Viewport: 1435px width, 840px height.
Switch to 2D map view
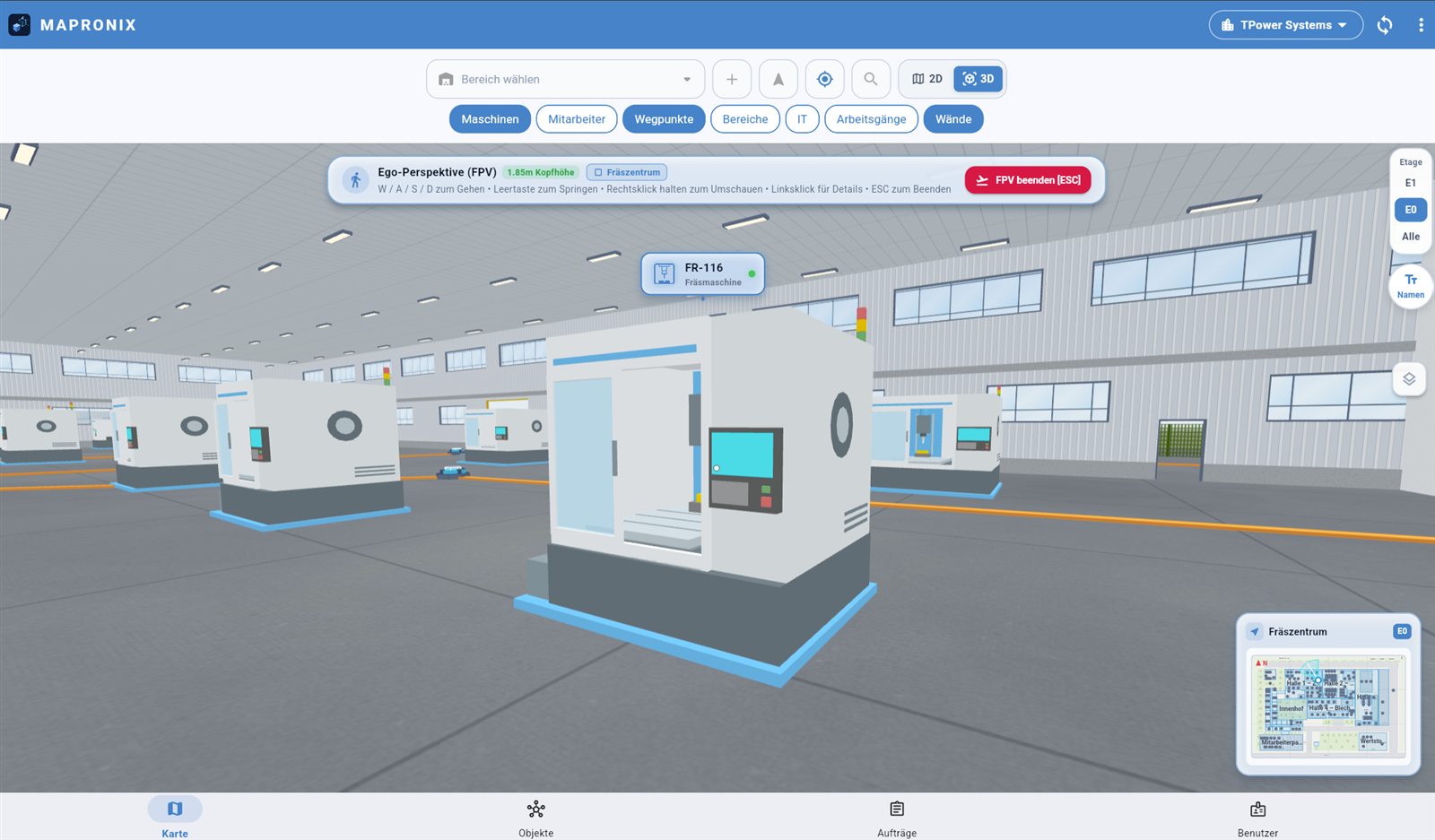click(927, 79)
